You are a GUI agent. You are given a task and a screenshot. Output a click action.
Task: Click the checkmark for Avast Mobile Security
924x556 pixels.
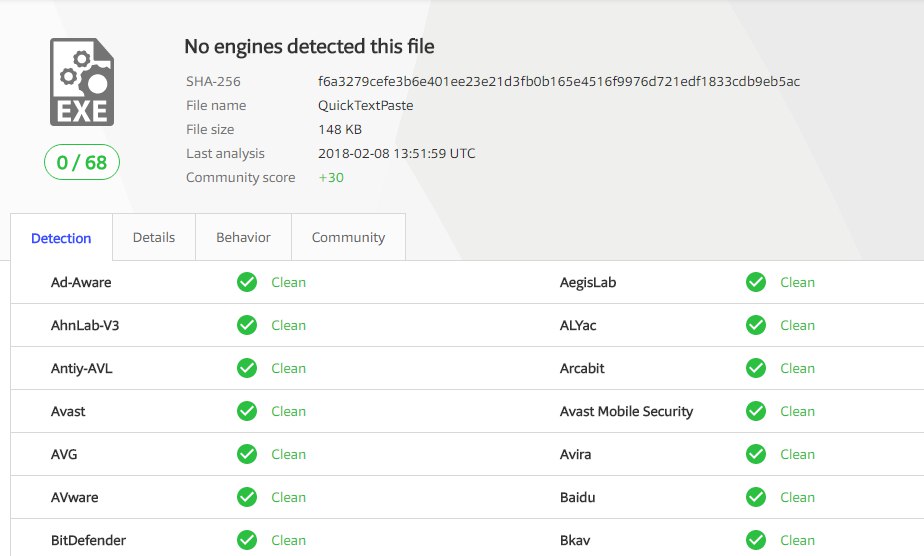(756, 411)
